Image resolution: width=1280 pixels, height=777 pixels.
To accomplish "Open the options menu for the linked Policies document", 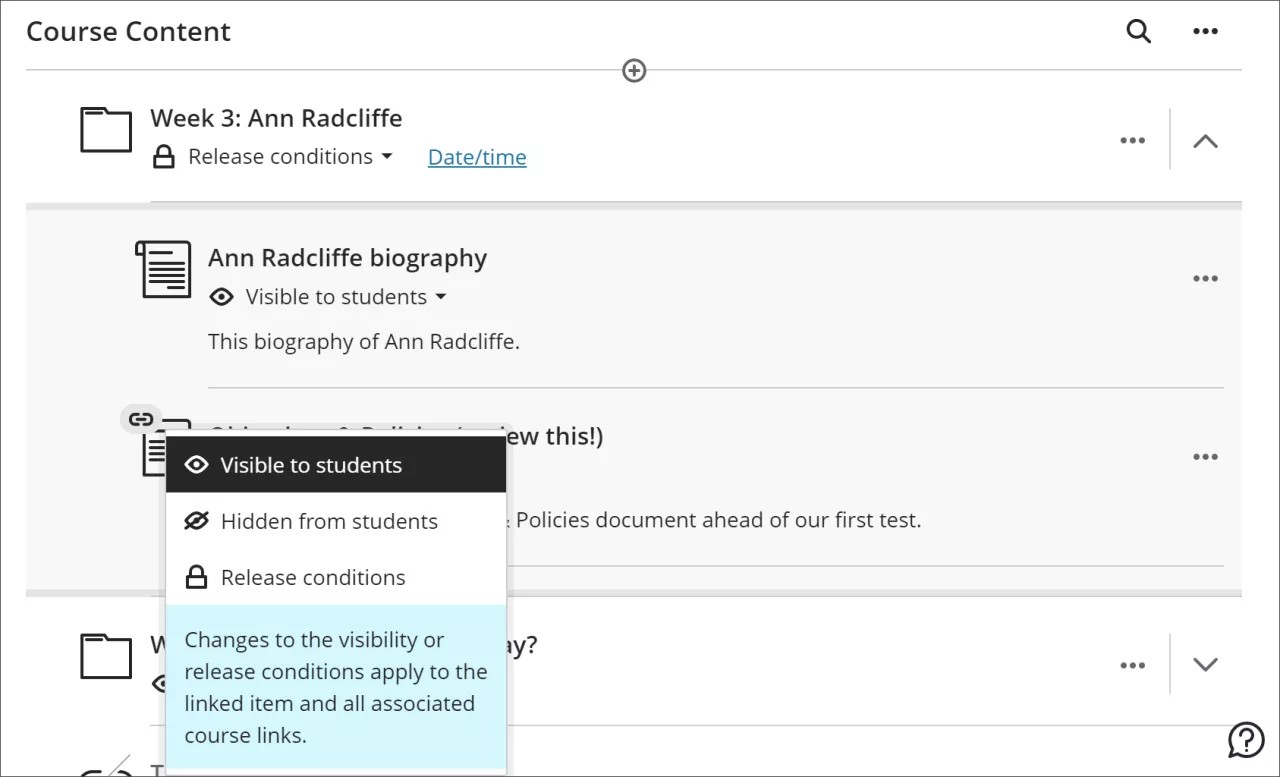I will tap(1205, 456).
